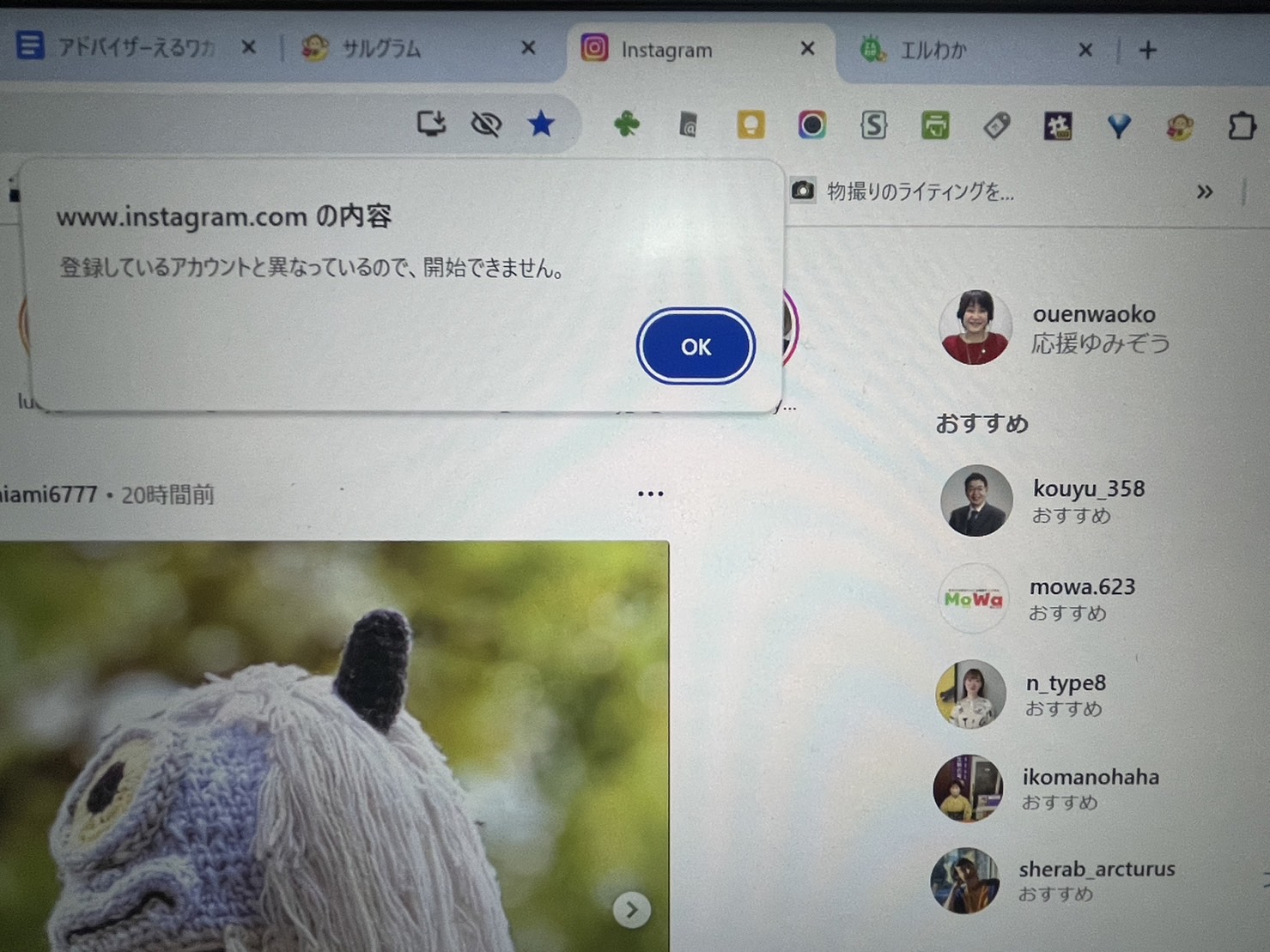Go to next photo in post carousel
1270x952 pixels.
[631, 909]
